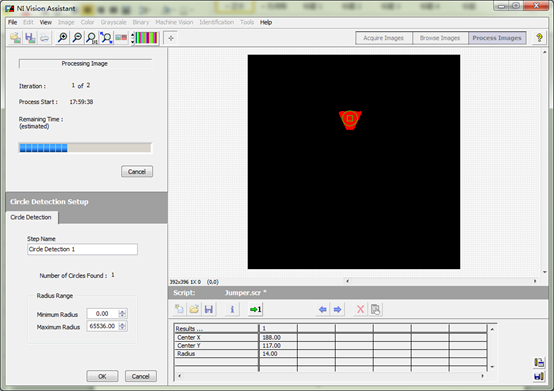Click the Zoom In magnifier icon
Screen dimensions: 554x391
[63, 38]
